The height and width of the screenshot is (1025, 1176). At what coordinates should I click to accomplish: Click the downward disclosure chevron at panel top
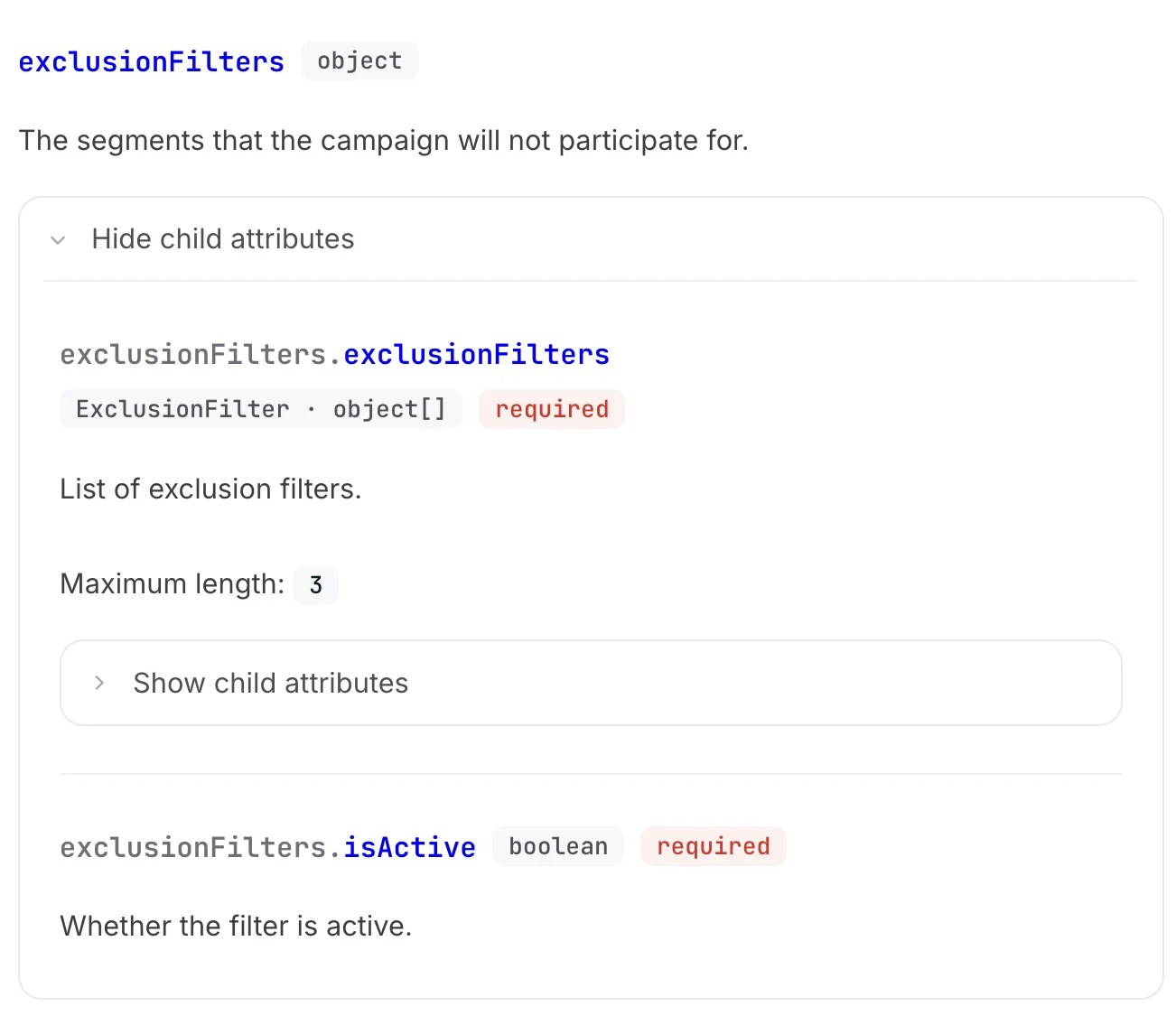point(58,239)
